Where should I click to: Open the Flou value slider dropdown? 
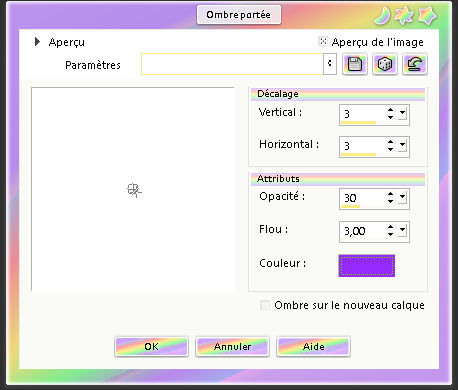(x=402, y=230)
